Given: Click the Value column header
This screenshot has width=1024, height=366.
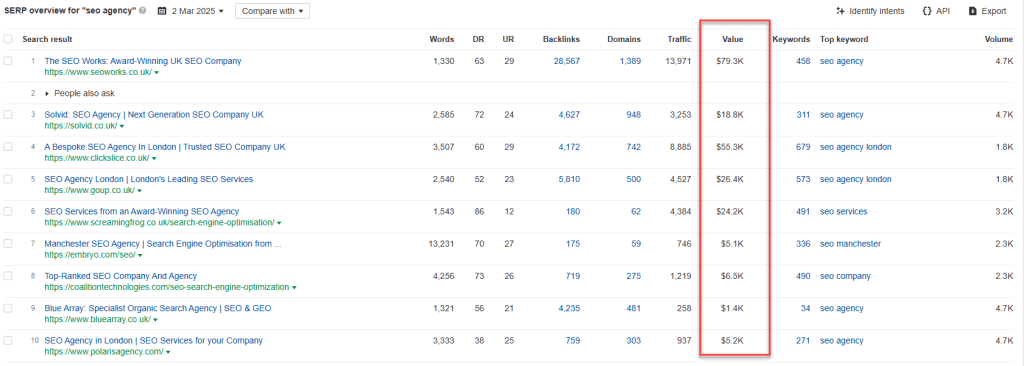Looking at the screenshot, I should 733,39.
